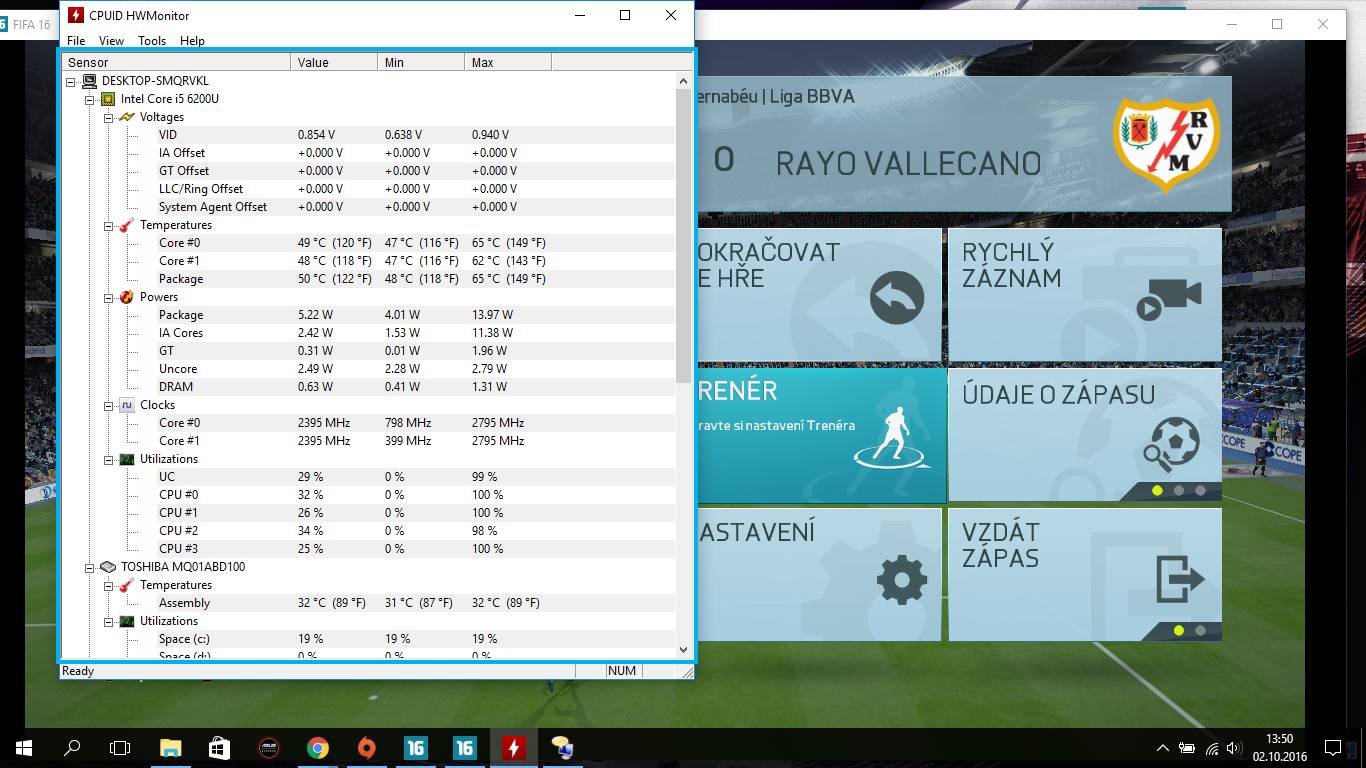
Task: Open Google Chrome from the taskbar
Action: point(318,748)
